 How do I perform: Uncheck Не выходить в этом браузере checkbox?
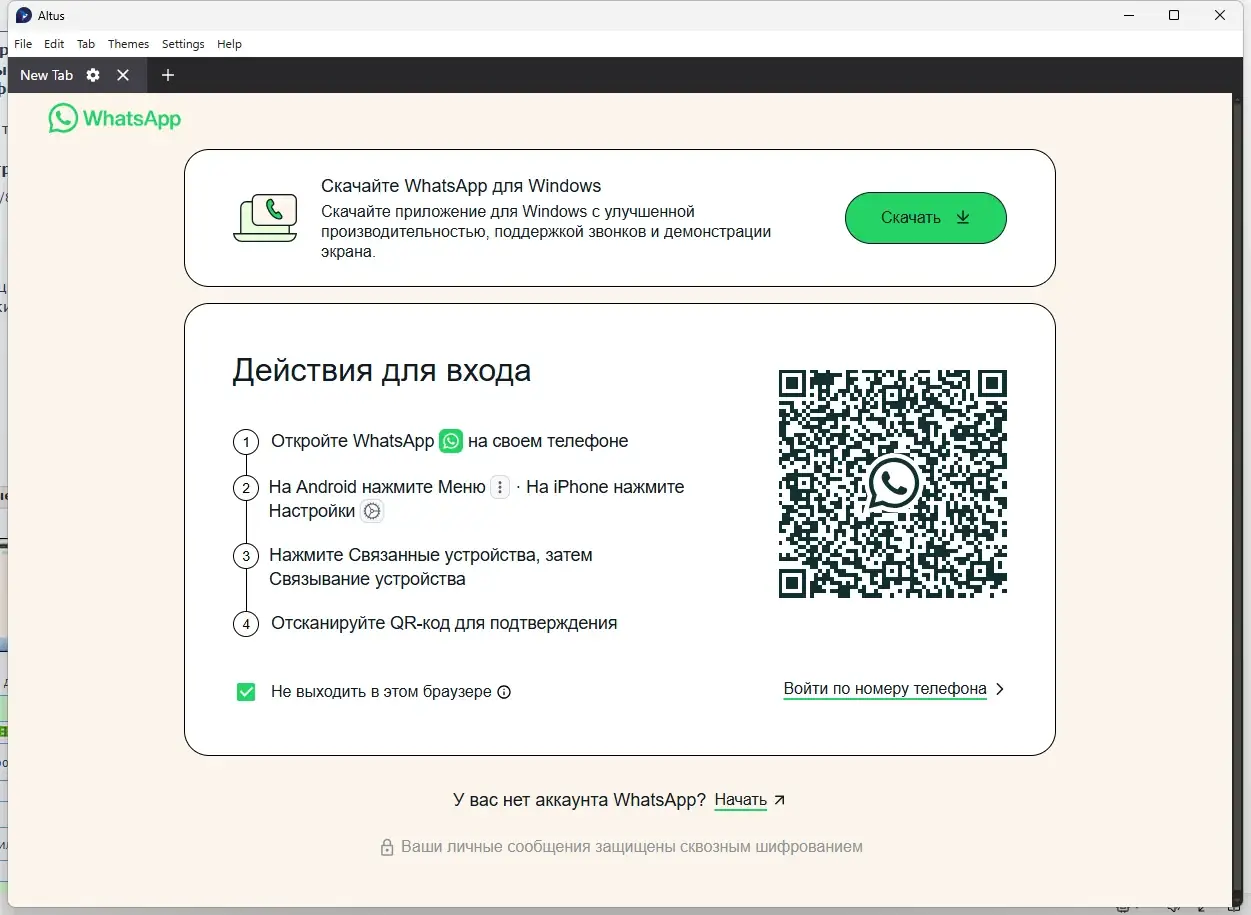click(246, 692)
